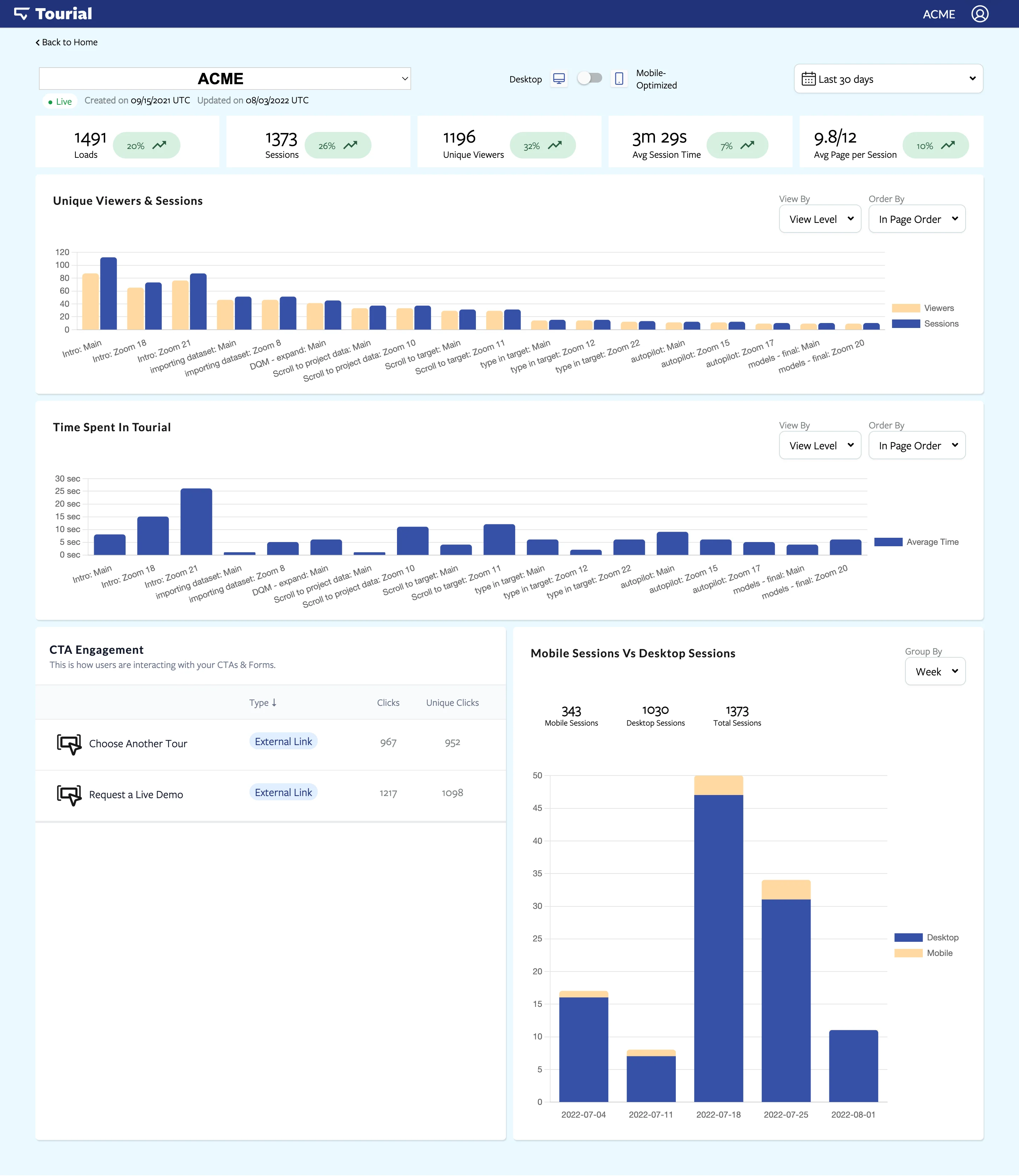Click the Tourial logo icon
Screen dimensions: 1019x1176
(21, 14)
